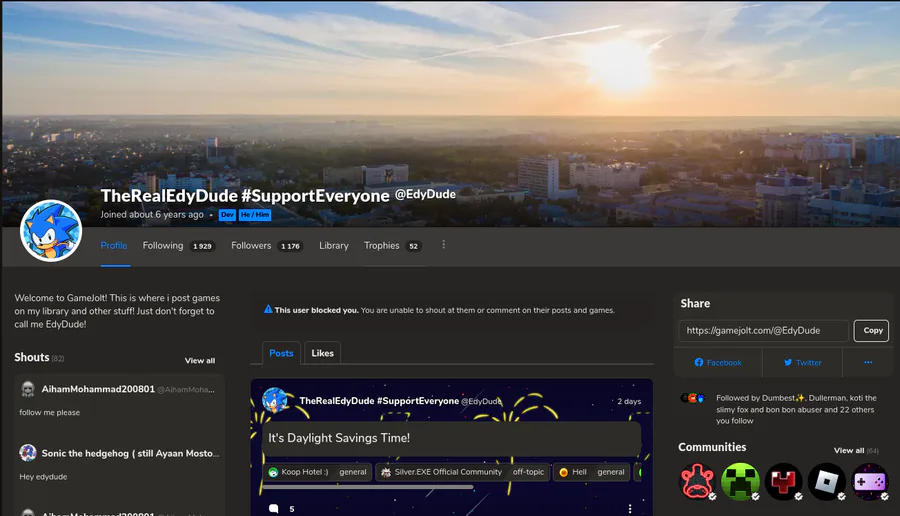Open the post author's avatar

(x=274, y=400)
